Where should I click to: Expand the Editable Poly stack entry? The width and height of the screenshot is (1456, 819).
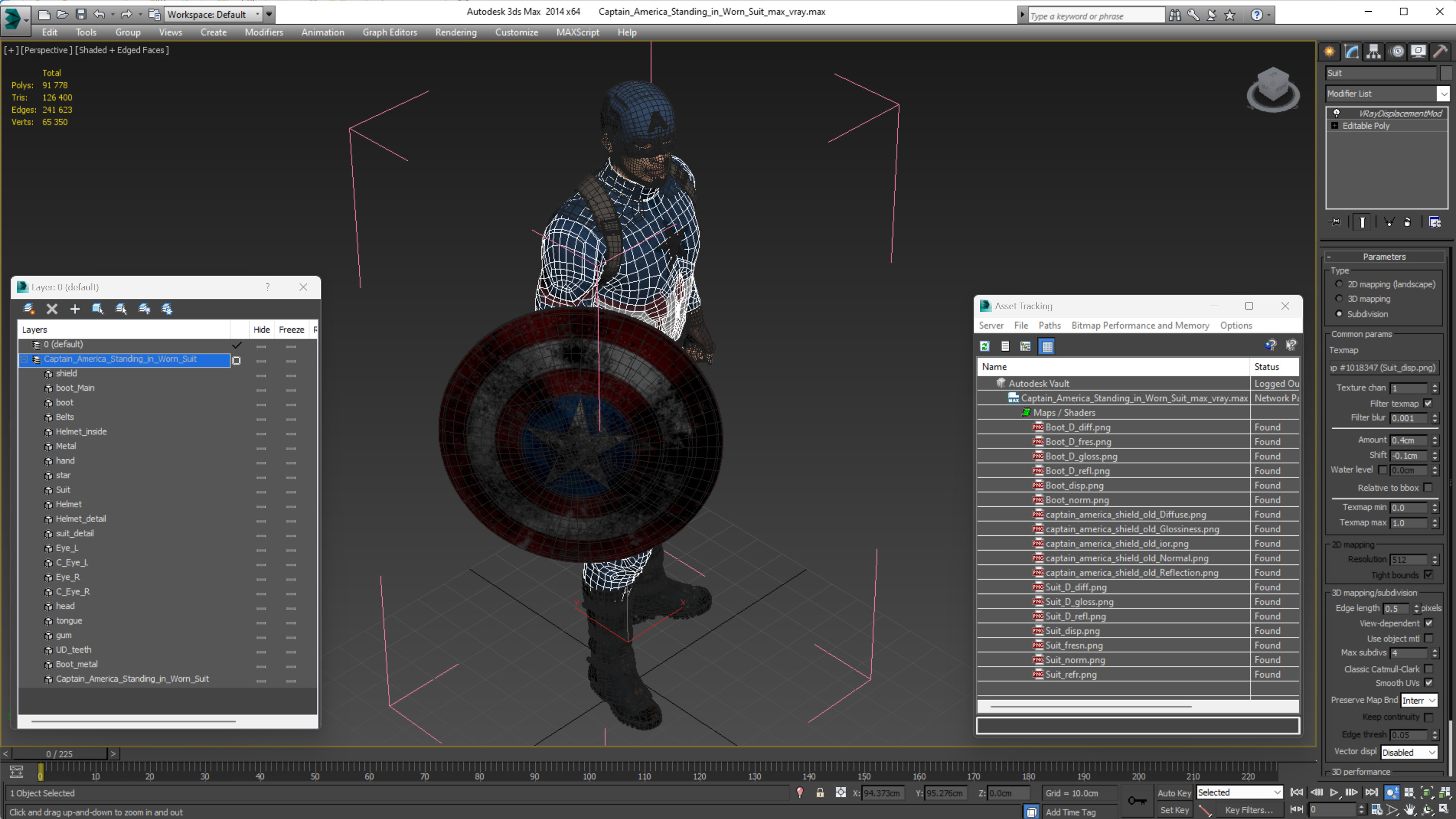click(x=1335, y=126)
